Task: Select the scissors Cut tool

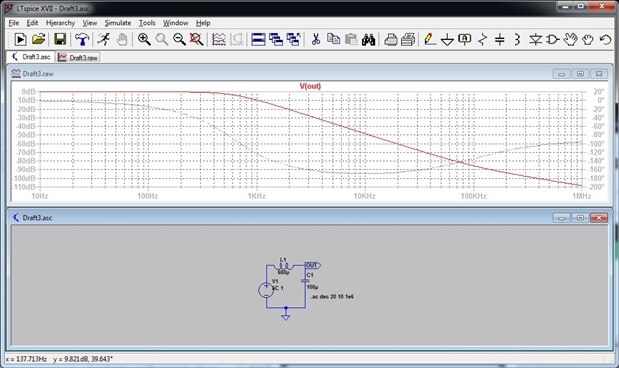Action: pyautogui.click(x=316, y=39)
